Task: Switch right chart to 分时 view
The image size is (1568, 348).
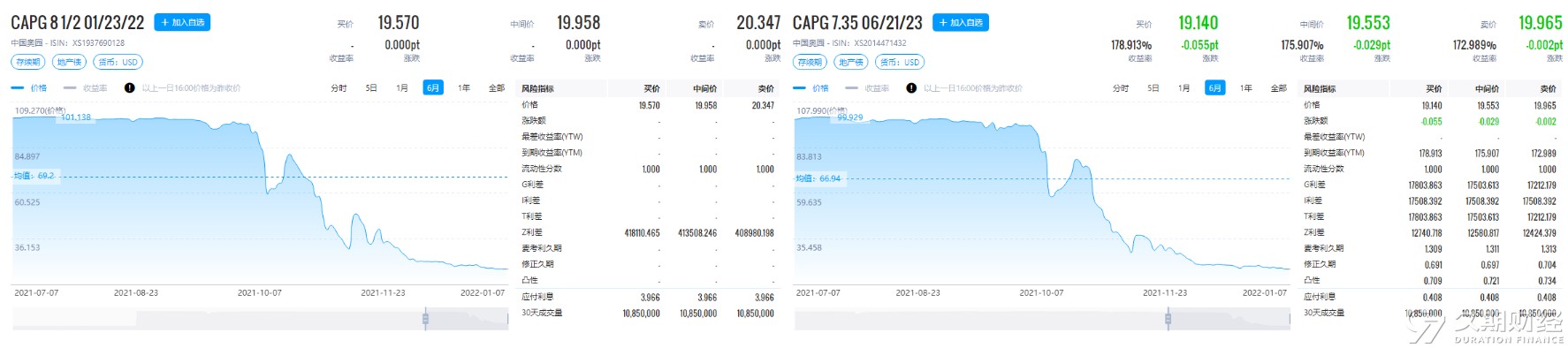Action: coord(1121,88)
